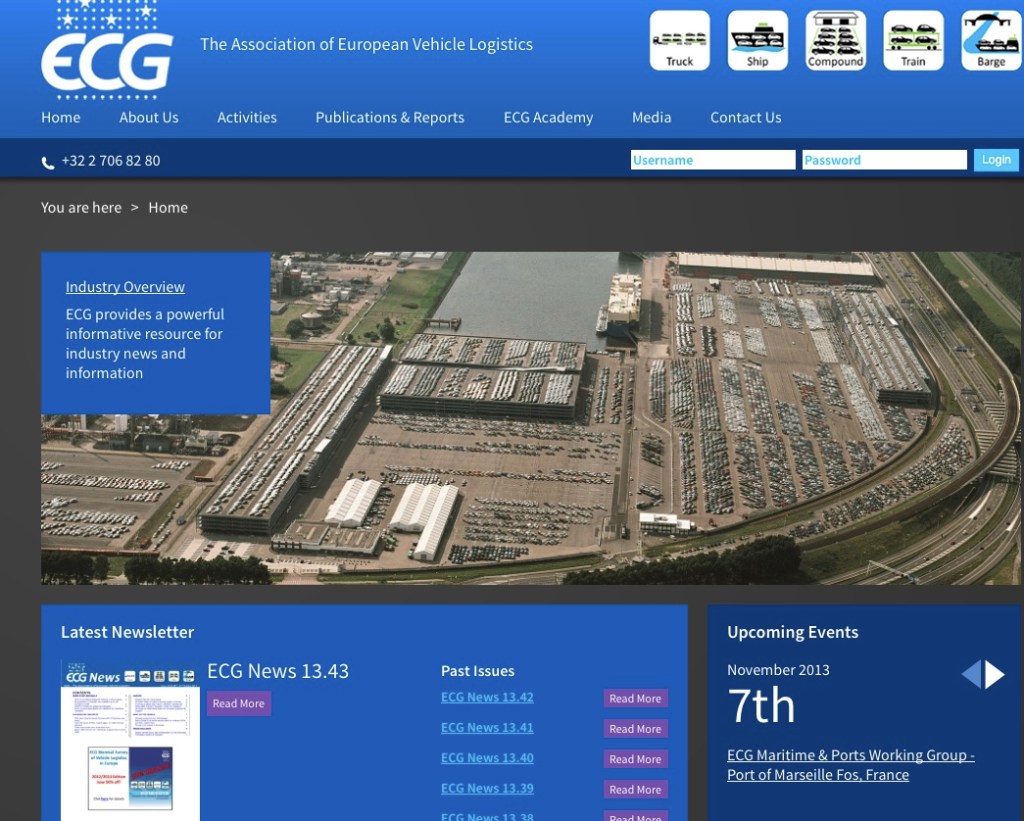
Task: Select the ECG Academy menu item
Action: [x=548, y=117]
